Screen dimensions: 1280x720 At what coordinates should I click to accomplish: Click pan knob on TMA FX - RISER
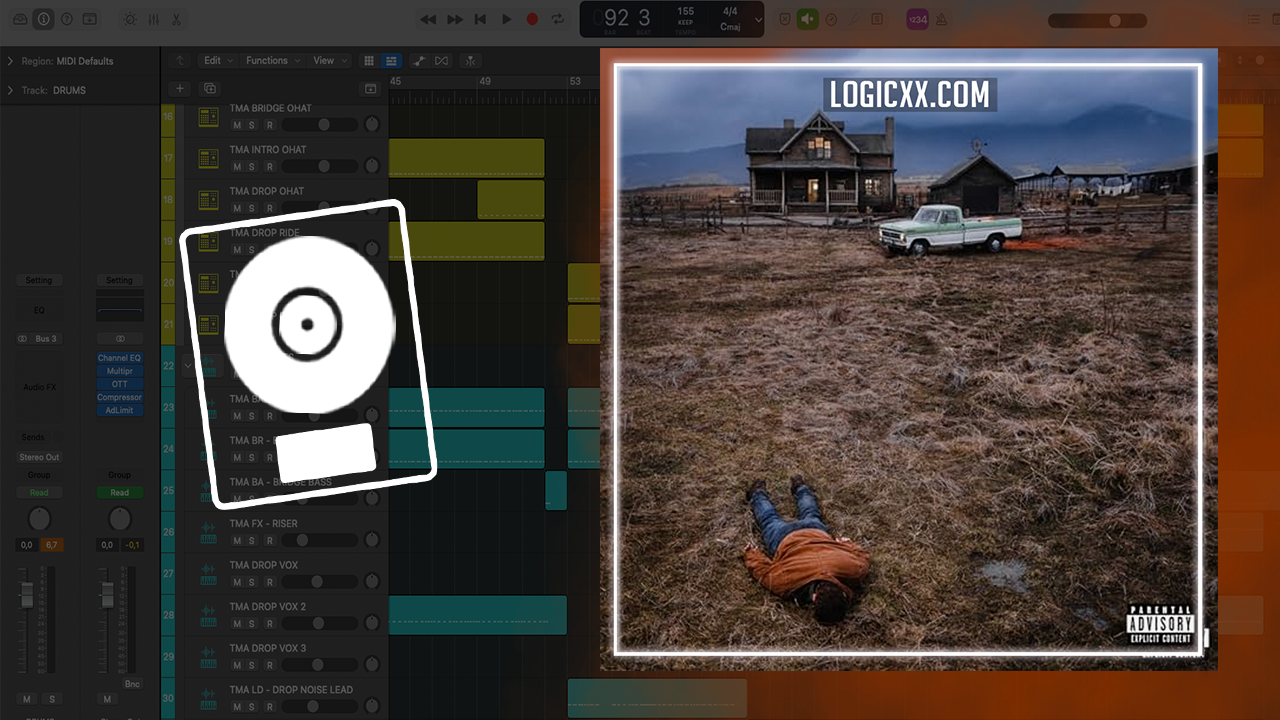tap(372, 540)
